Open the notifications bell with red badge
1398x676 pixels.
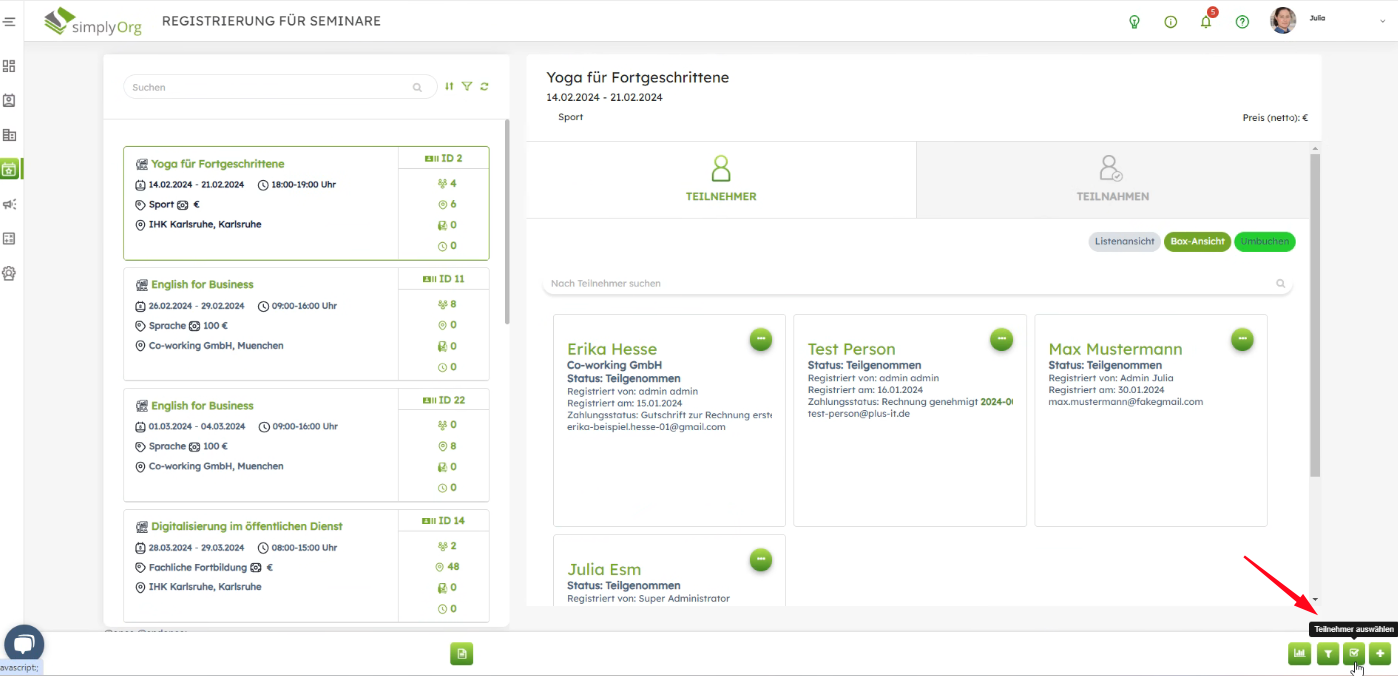click(x=1207, y=21)
